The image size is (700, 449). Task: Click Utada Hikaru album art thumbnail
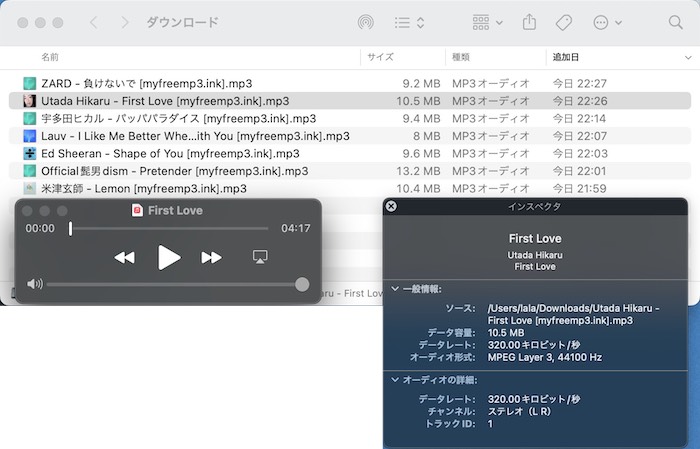tap(29, 101)
